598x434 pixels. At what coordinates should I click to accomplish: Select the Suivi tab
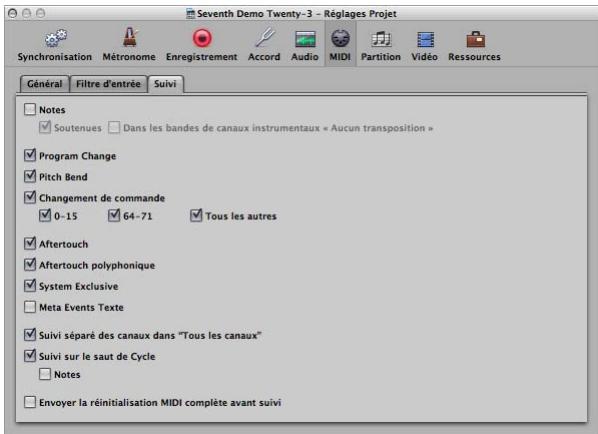point(165,84)
